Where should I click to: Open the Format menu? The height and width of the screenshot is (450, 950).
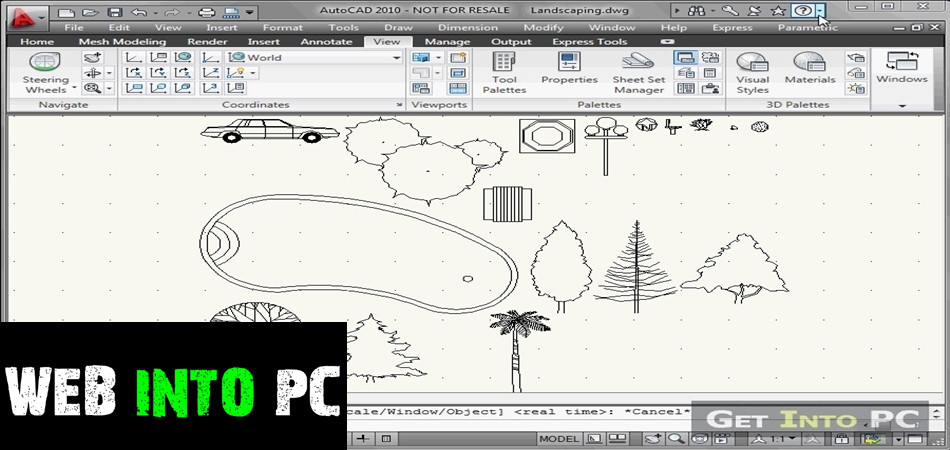tap(282, 27)
